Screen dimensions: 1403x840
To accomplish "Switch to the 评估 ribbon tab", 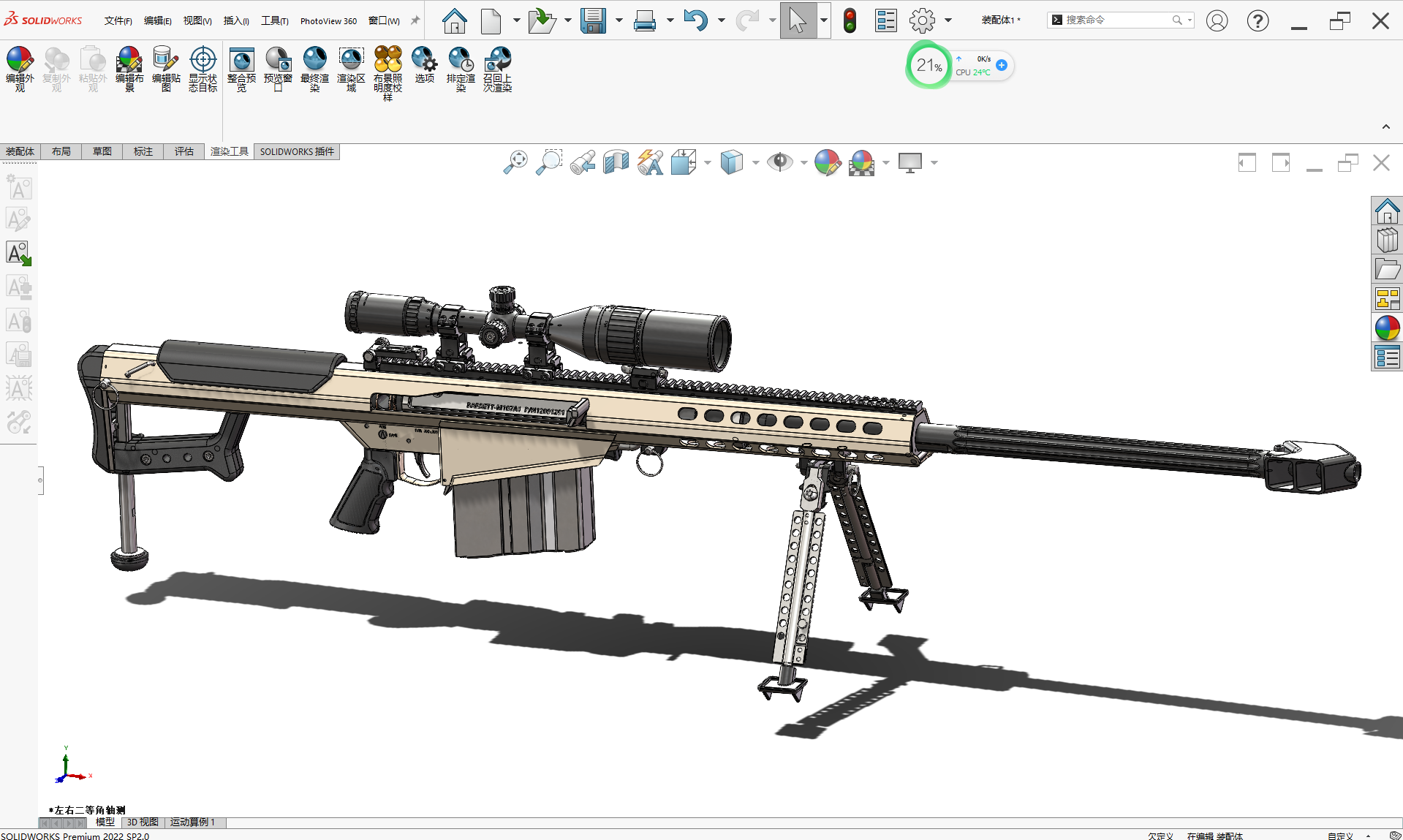I will 184,151.
